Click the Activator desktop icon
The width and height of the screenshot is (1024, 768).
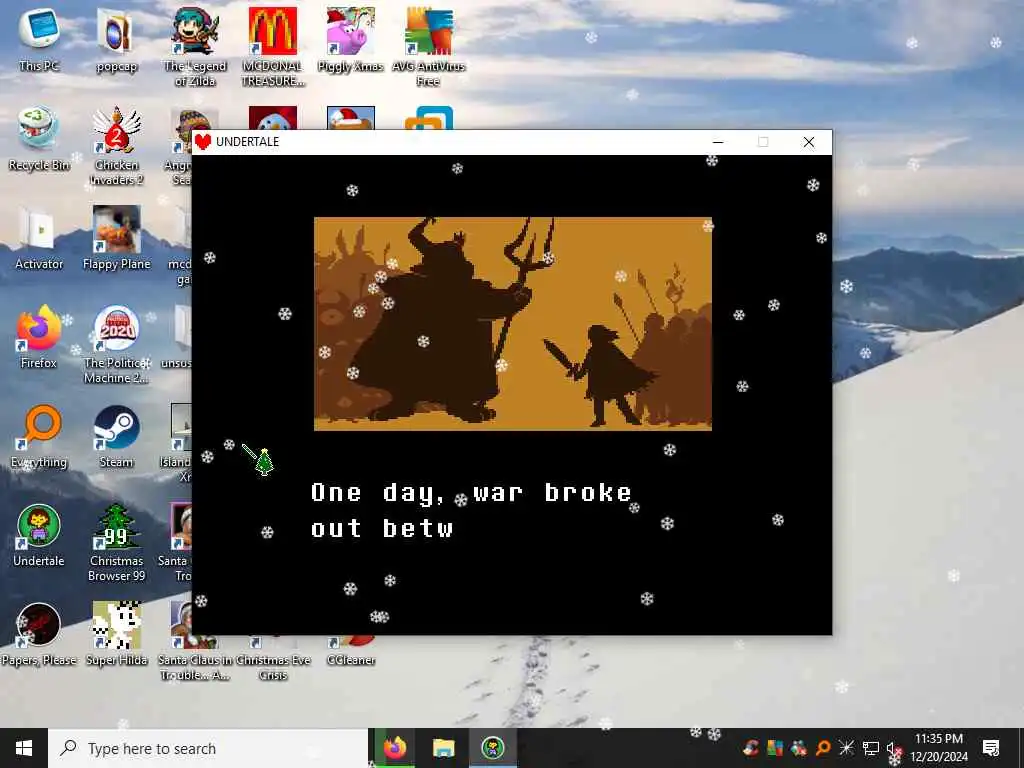[x=39, y=238]
